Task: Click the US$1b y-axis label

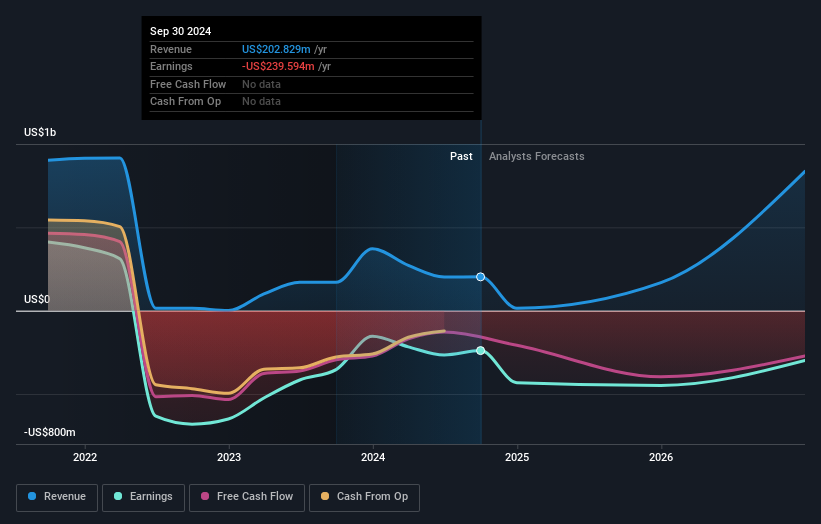Action: (40, 132)
